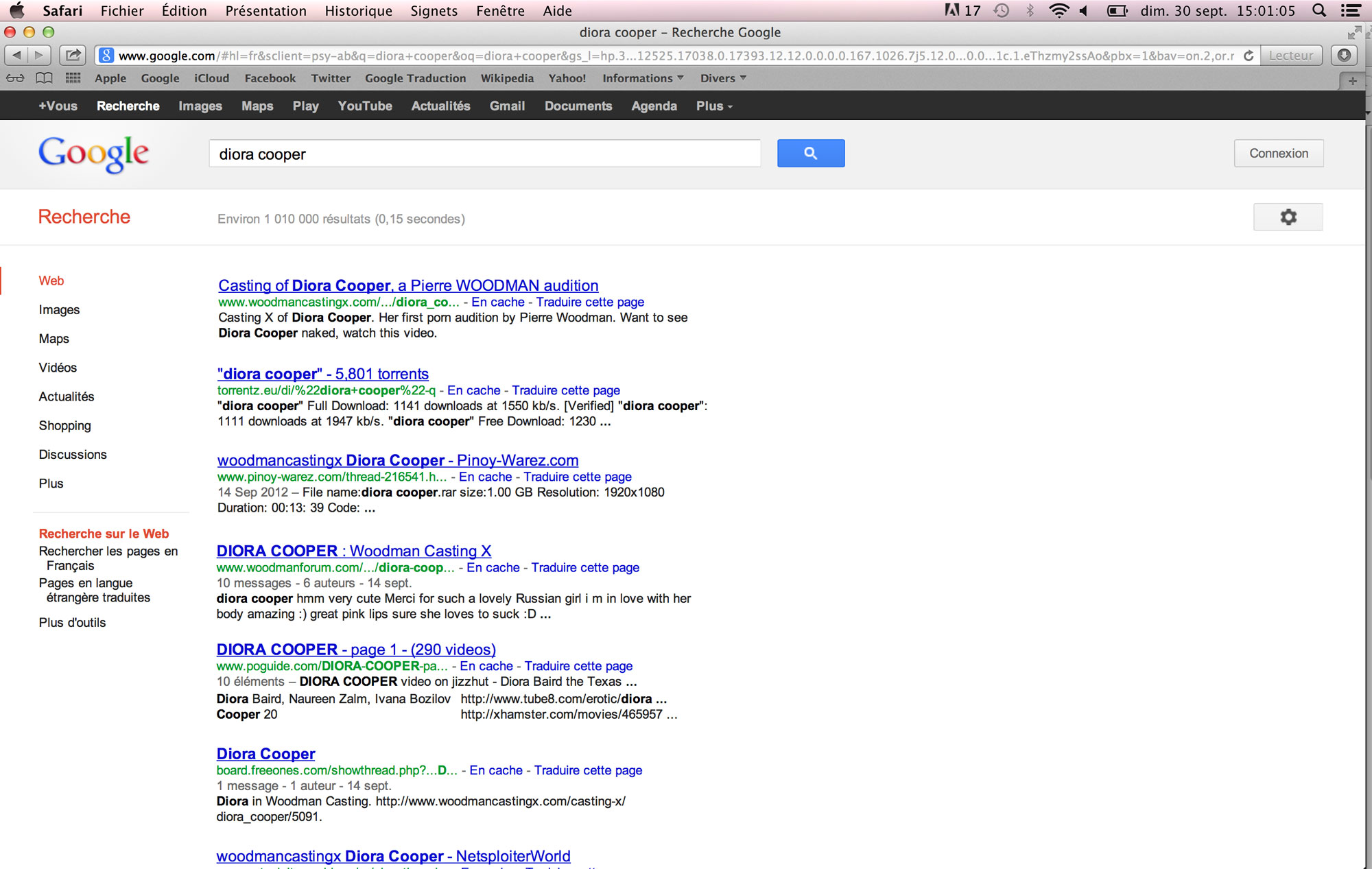Expand the Informations bookmarks folder

tap(643, 78)
